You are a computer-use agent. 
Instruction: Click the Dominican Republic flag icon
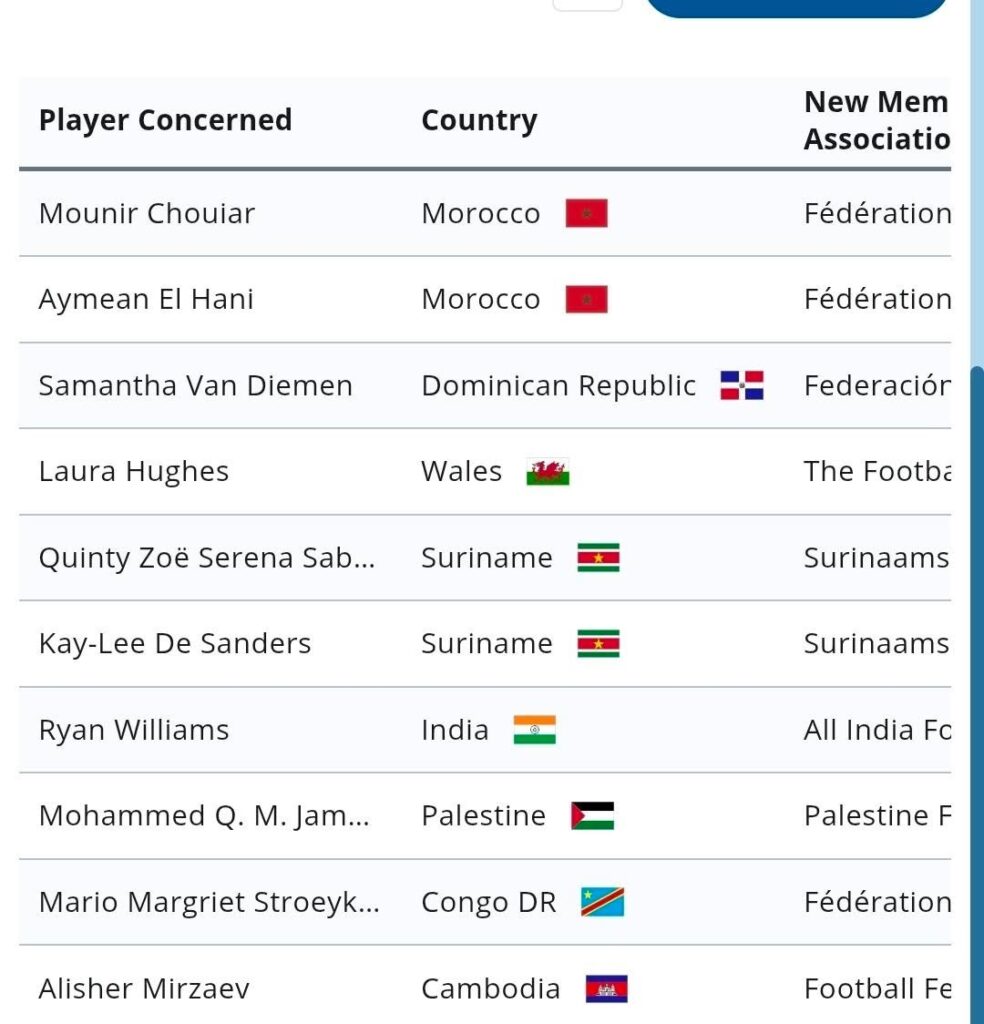[x=741, y=386]
